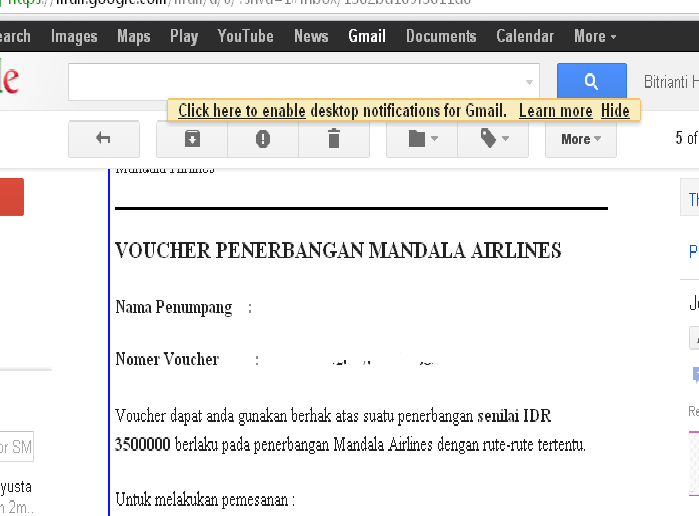The height and width of the screenshot is (516, 699).
Task: Report spam using the exclamation icon
Action: tap(263, 139)
